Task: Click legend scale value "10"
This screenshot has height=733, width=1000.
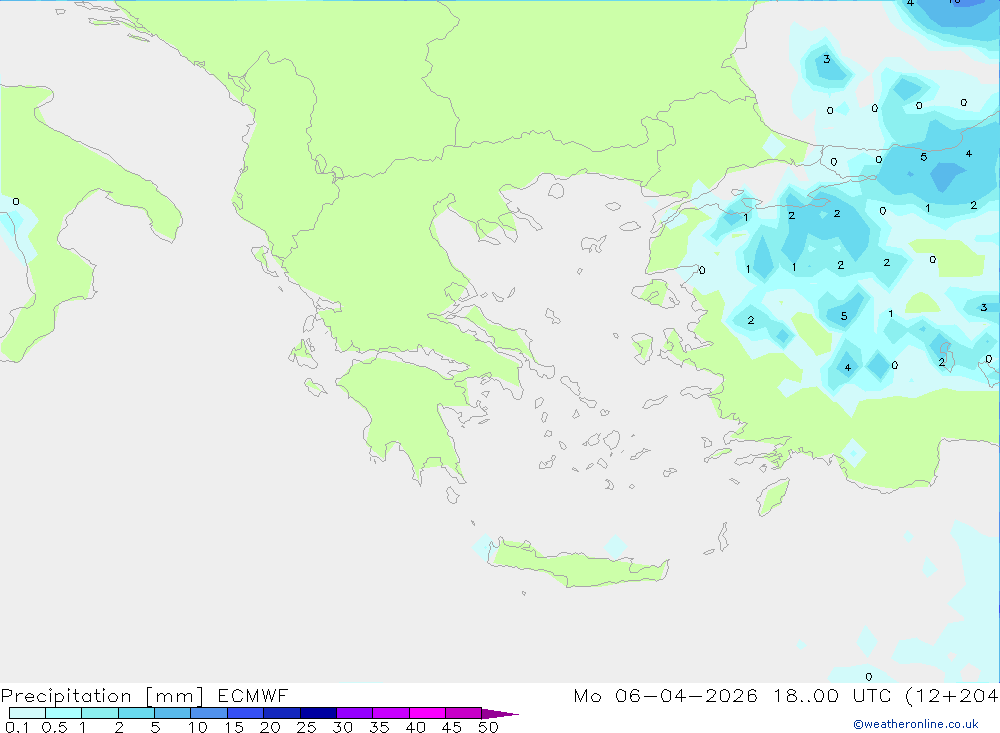Action: [198, 727]
